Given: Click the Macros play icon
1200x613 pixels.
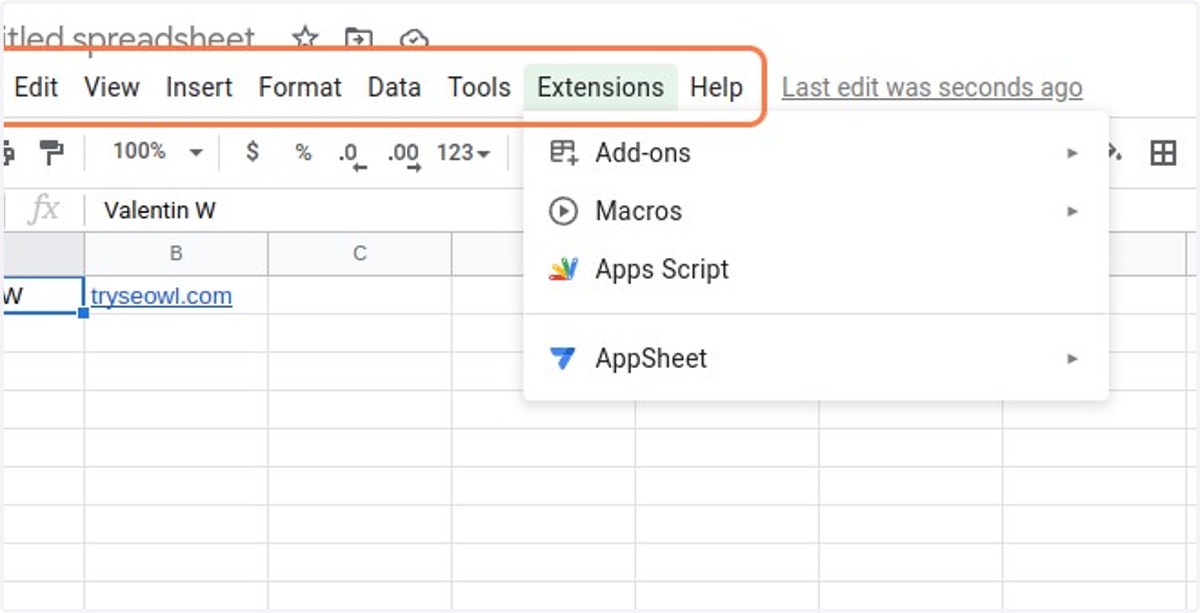Looking at the screenshot, I should click(x=564, y=211).
